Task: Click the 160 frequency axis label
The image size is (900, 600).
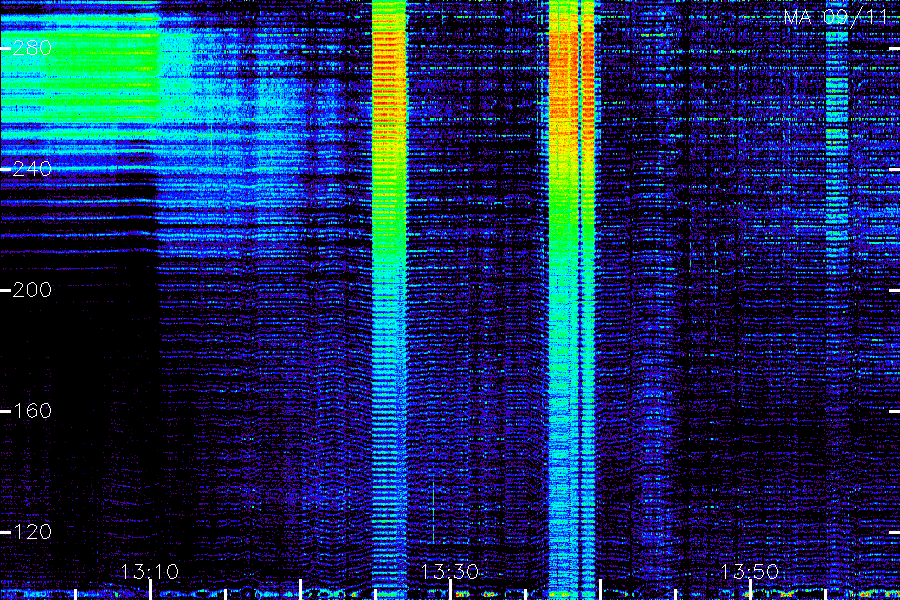Action: point(32,411)
